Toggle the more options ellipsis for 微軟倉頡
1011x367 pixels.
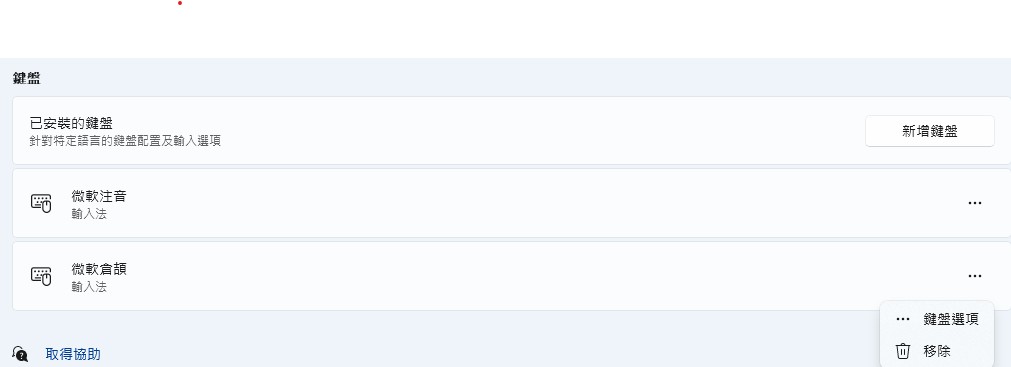(x=974, y=276)
